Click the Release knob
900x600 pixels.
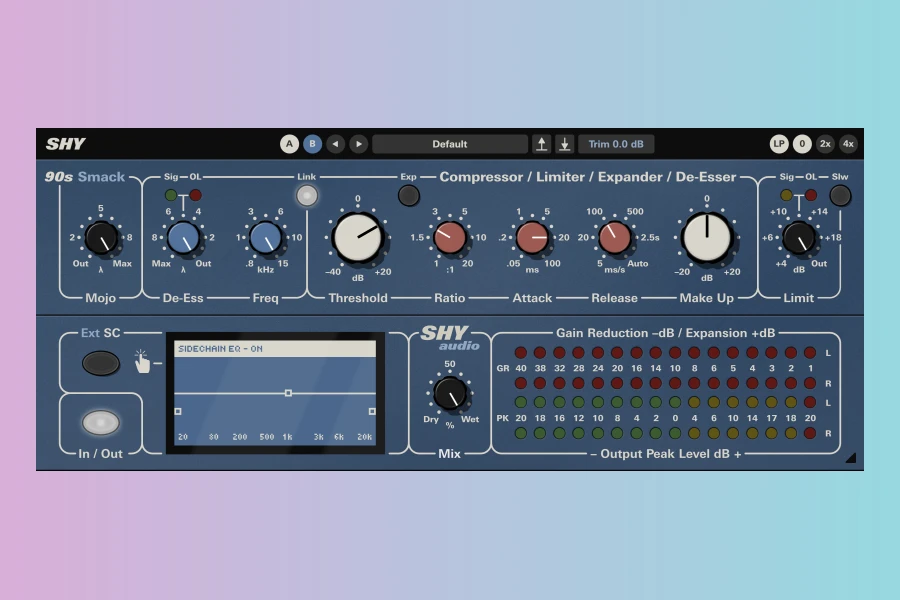[615, 238]
